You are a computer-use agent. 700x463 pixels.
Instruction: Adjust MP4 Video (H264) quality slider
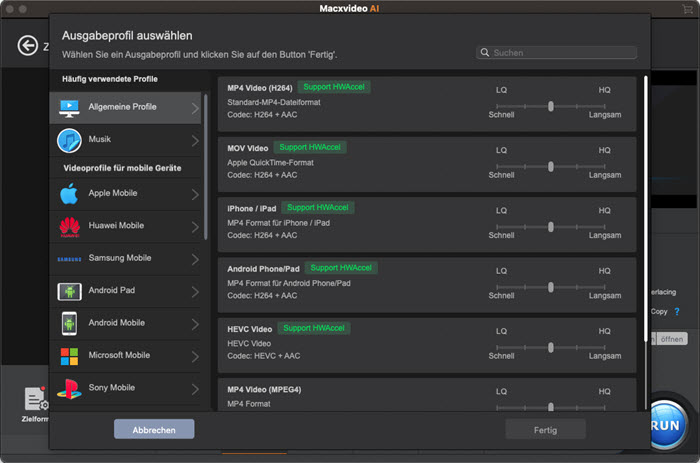550,106
